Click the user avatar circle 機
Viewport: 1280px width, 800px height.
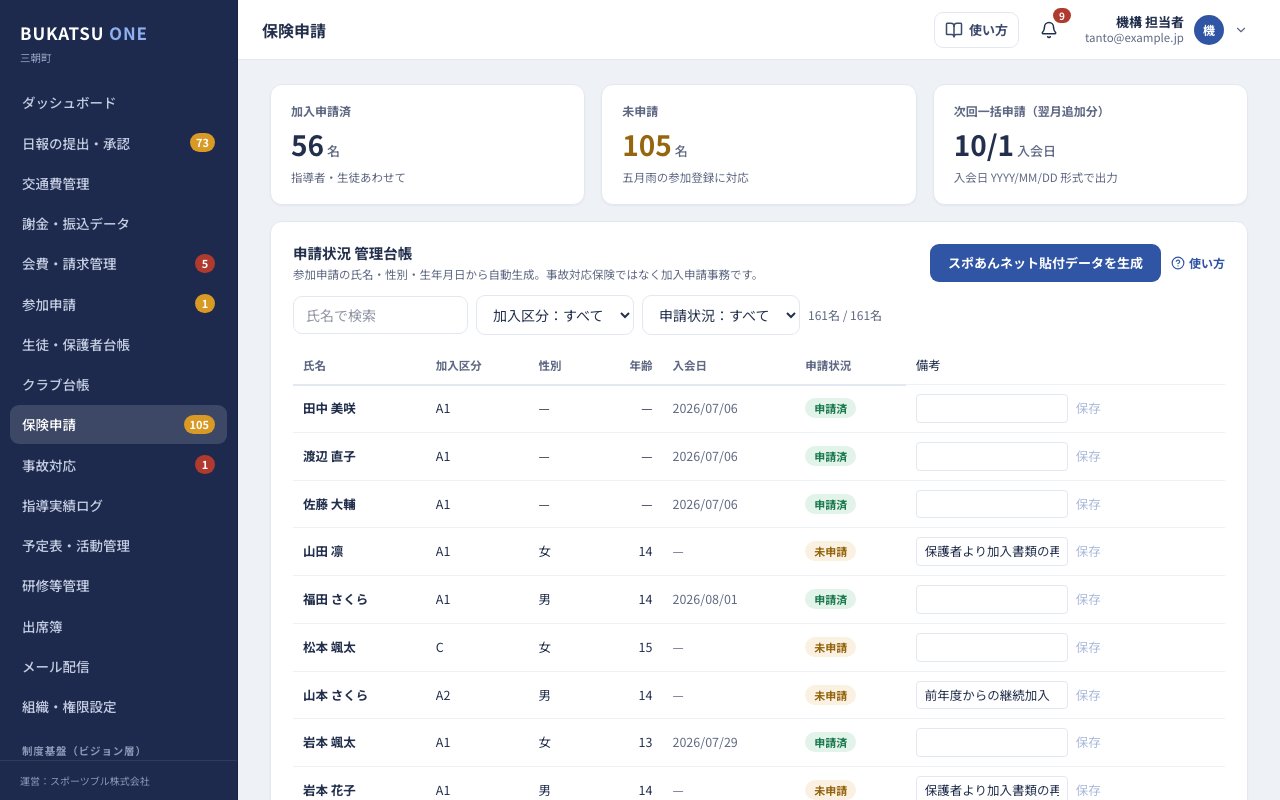click(1209, 30)
